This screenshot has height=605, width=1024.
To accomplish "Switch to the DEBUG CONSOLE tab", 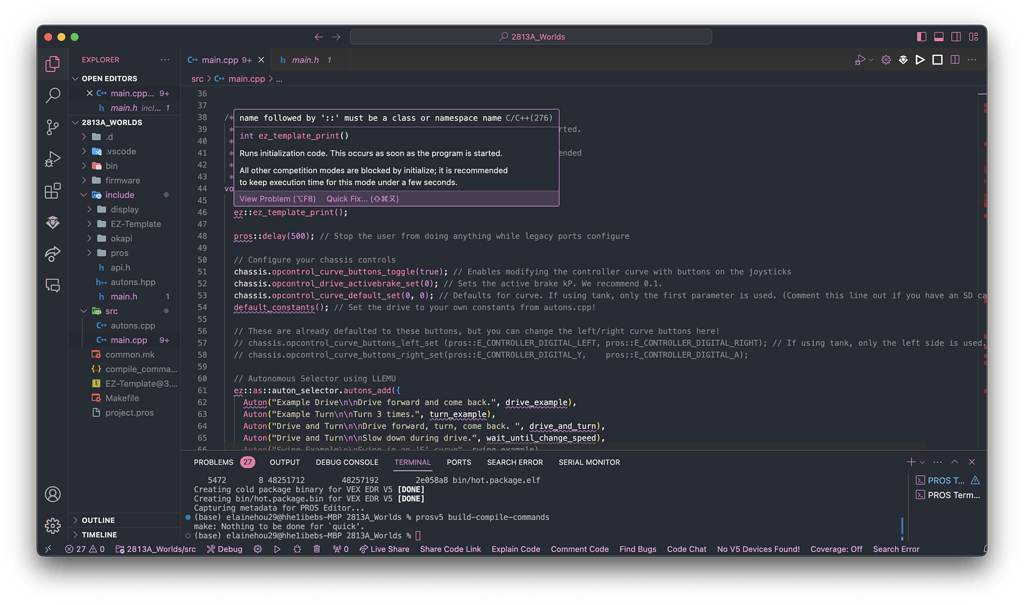I will [347, 462].
